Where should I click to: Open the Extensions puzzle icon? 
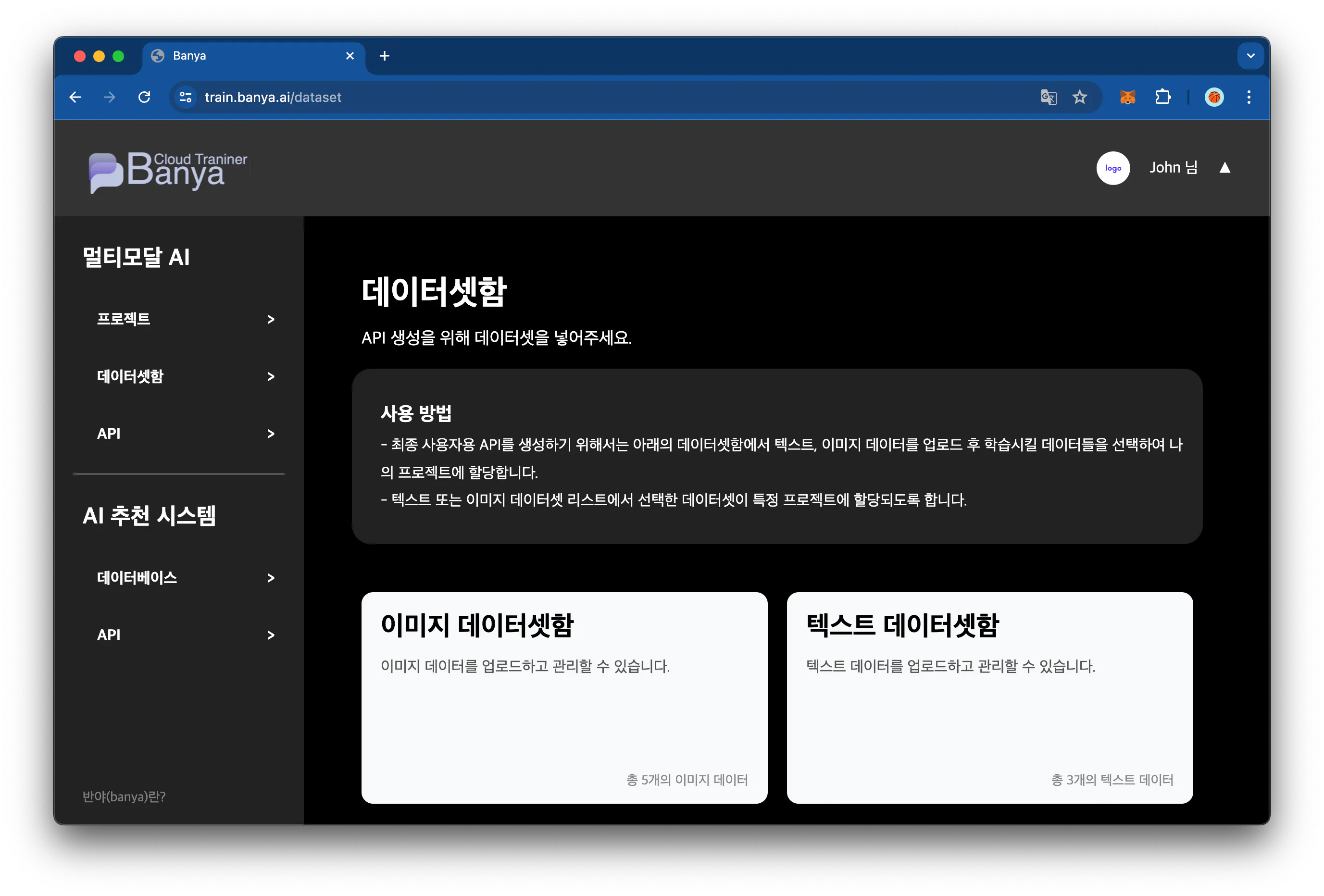(x=1163, y=98)
